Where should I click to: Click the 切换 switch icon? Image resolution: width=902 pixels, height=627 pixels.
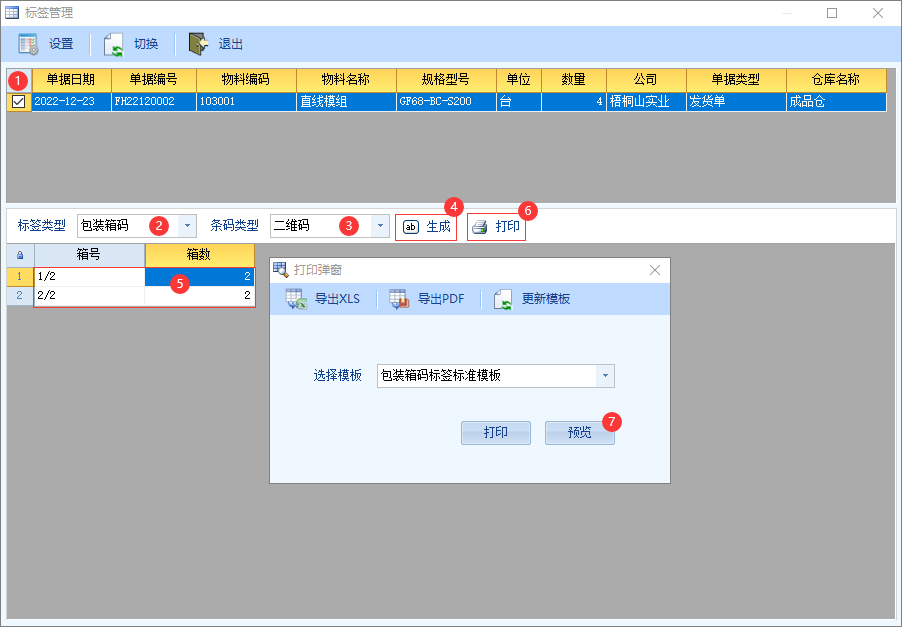coord(113,44)
